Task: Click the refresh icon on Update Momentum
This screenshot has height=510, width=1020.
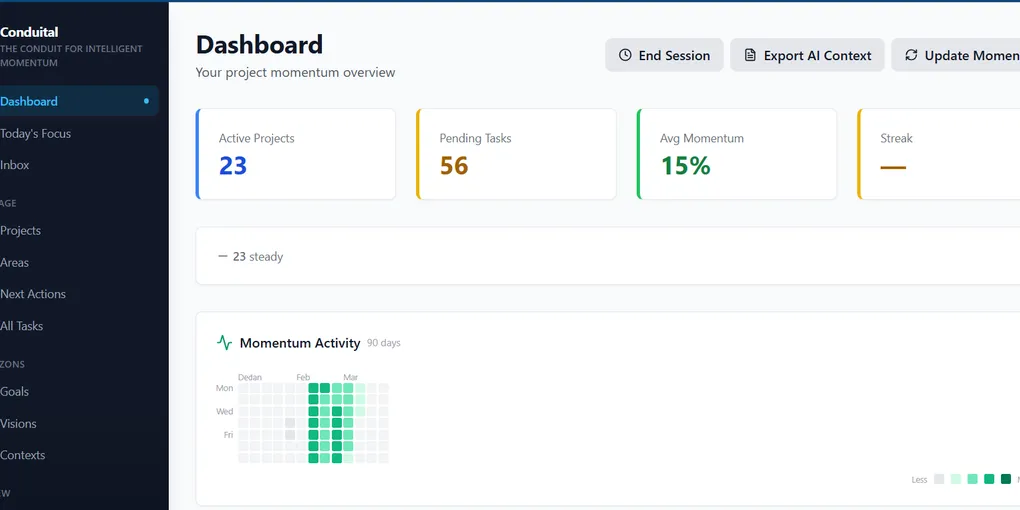Action: pyautogui.click(x=911, y=56)
